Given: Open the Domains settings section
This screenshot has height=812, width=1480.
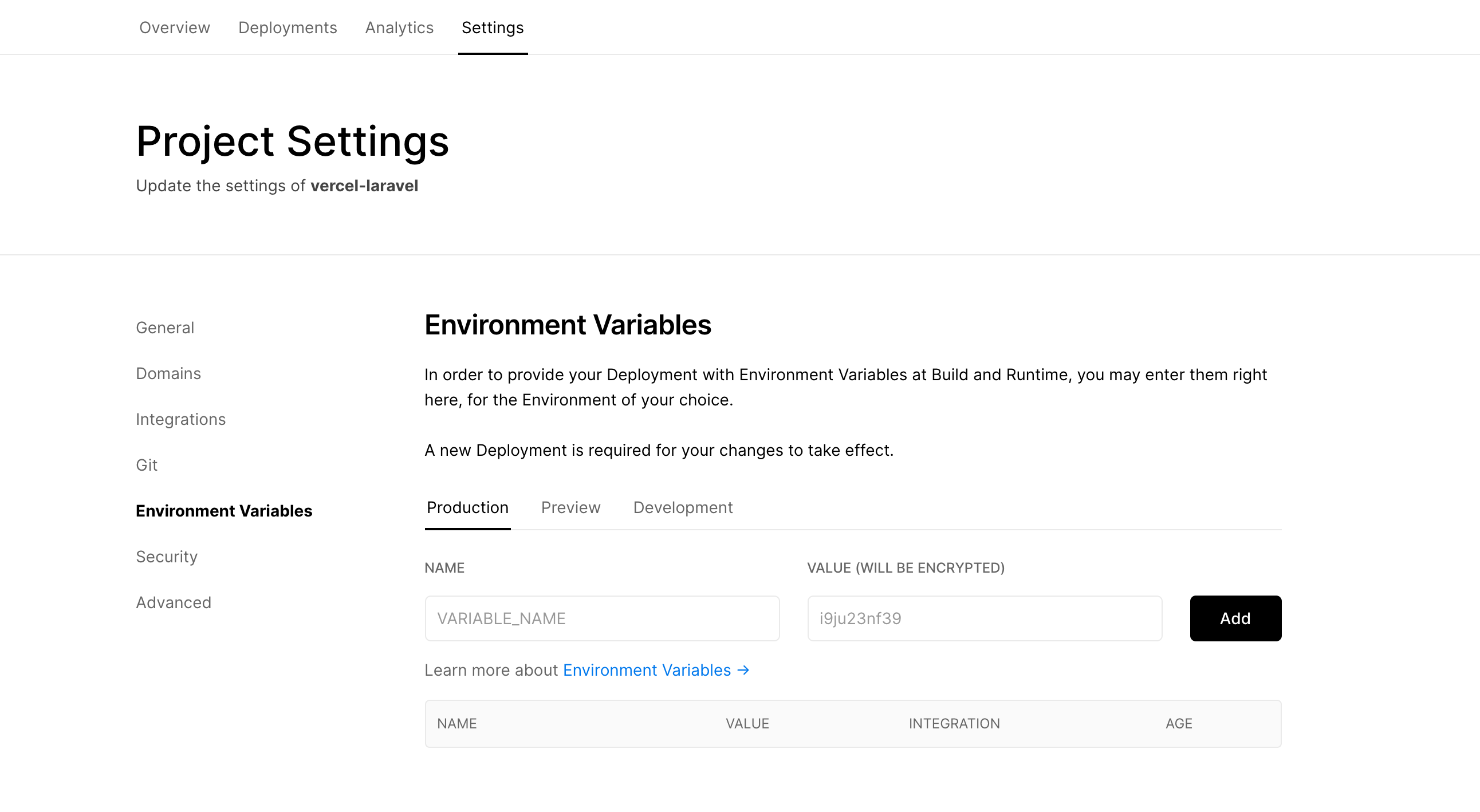Looking at the screenshot, I should click(168, 373).
